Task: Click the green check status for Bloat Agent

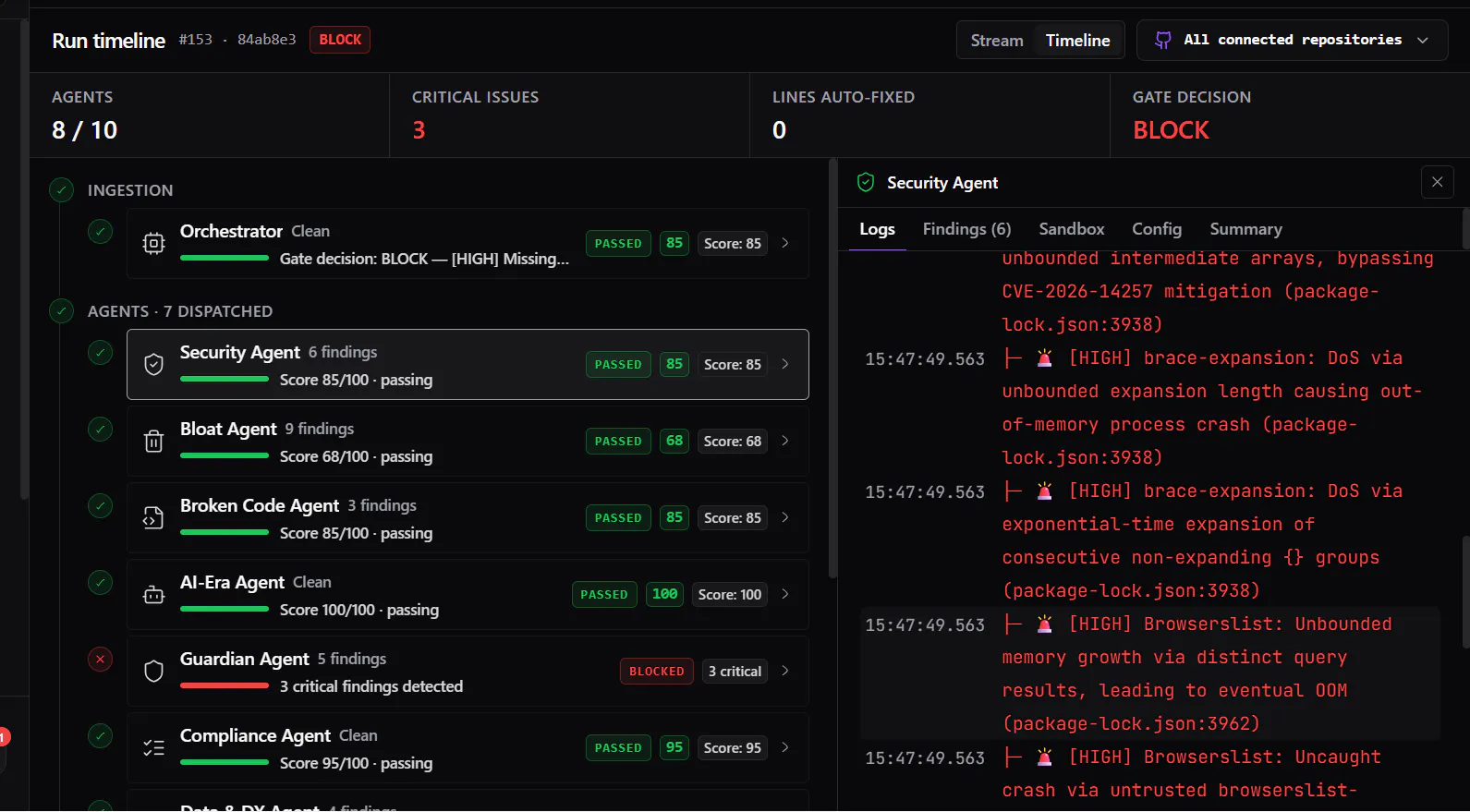Action: [x=101, y=430]
